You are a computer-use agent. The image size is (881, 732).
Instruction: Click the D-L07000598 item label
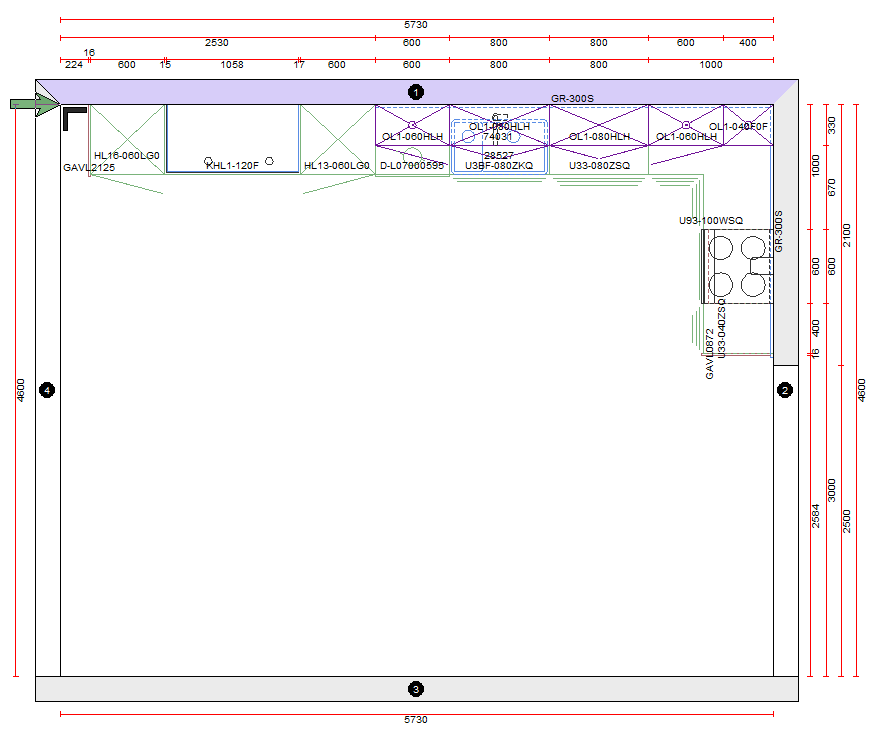[x=412, y=166]
